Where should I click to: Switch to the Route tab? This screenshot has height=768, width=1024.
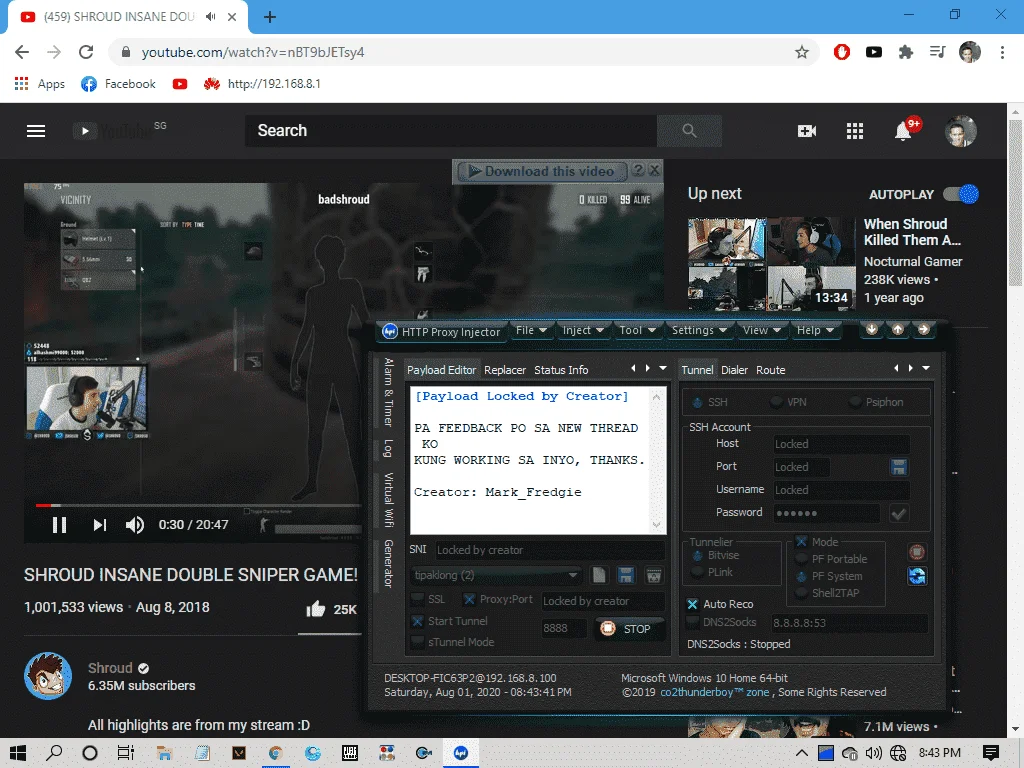[x=771, y=370]
